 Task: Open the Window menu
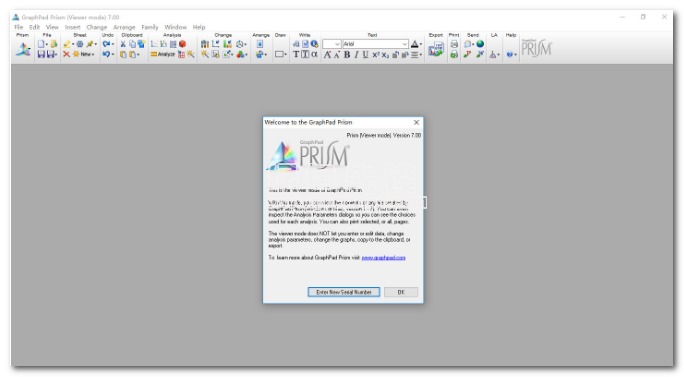tap(175, 27)
